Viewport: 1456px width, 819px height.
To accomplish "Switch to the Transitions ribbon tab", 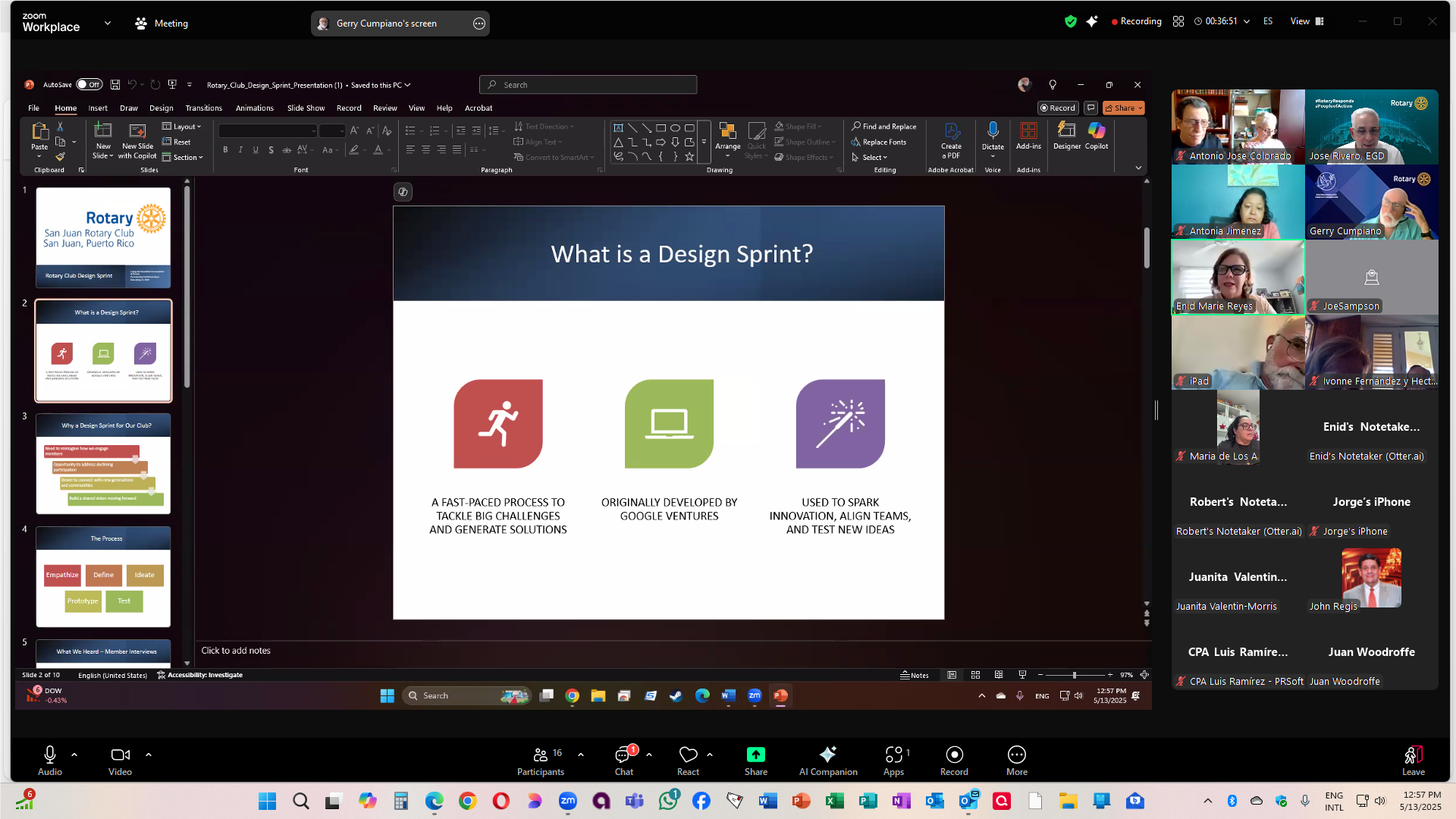I will 203,108.
